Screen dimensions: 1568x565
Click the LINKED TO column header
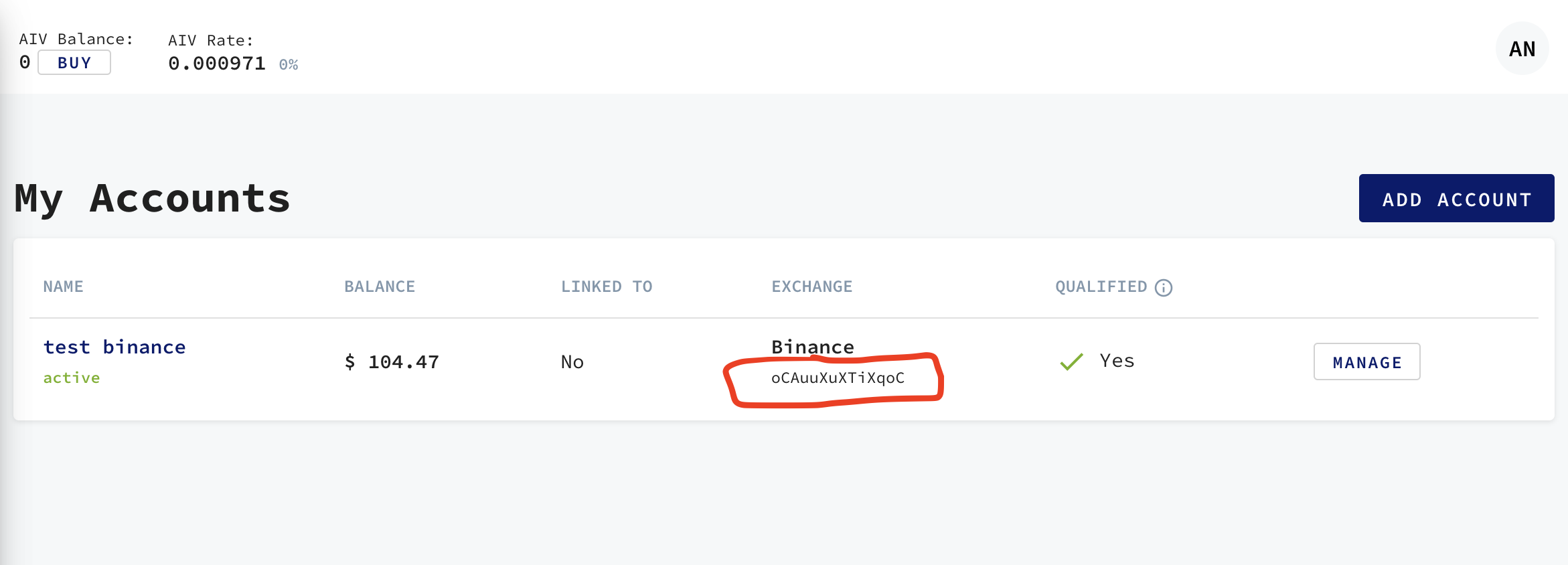click(x=607, y=287)
